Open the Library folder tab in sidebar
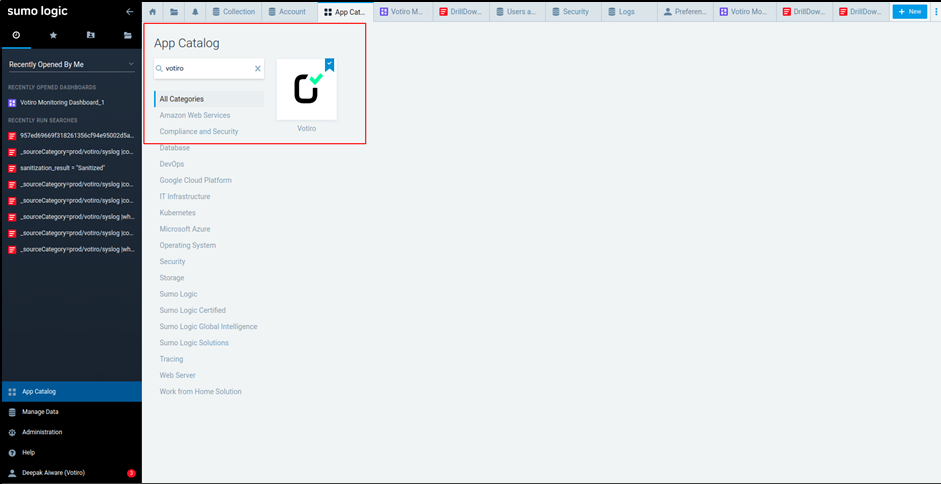The image size is (941, 484). point(128,35)
